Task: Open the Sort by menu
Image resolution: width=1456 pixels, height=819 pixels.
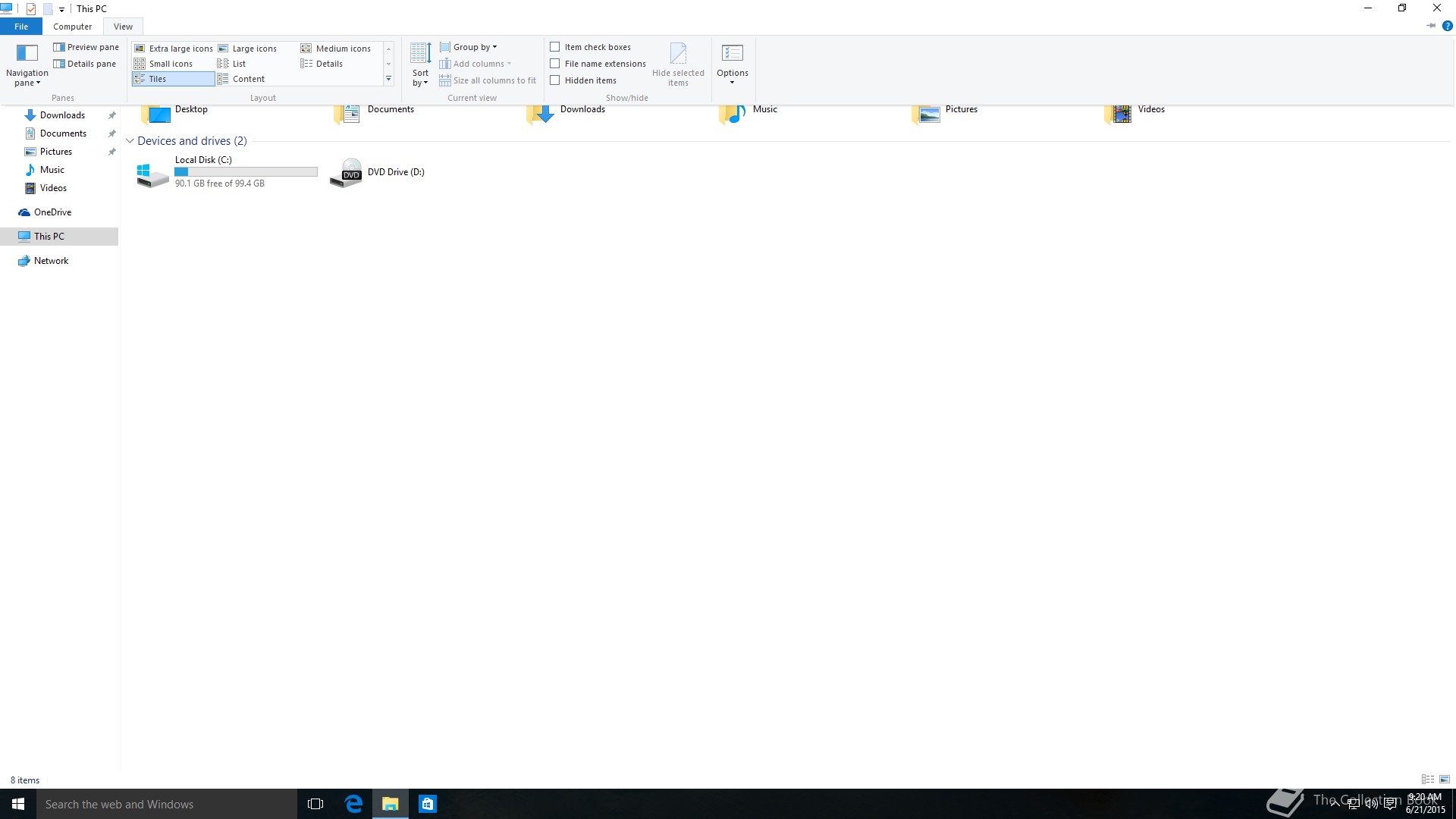Action: [420, 65]
